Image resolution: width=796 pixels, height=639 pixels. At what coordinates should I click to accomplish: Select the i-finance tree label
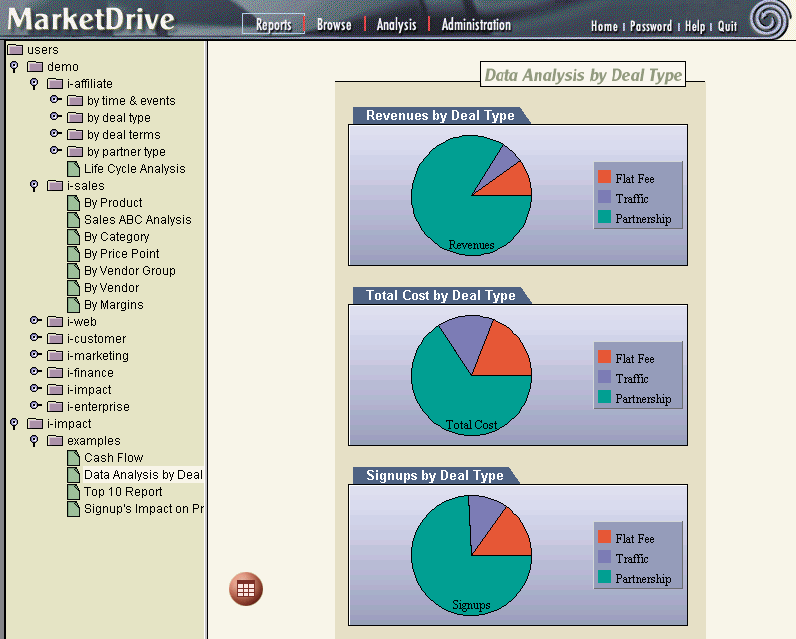point(90,373)
